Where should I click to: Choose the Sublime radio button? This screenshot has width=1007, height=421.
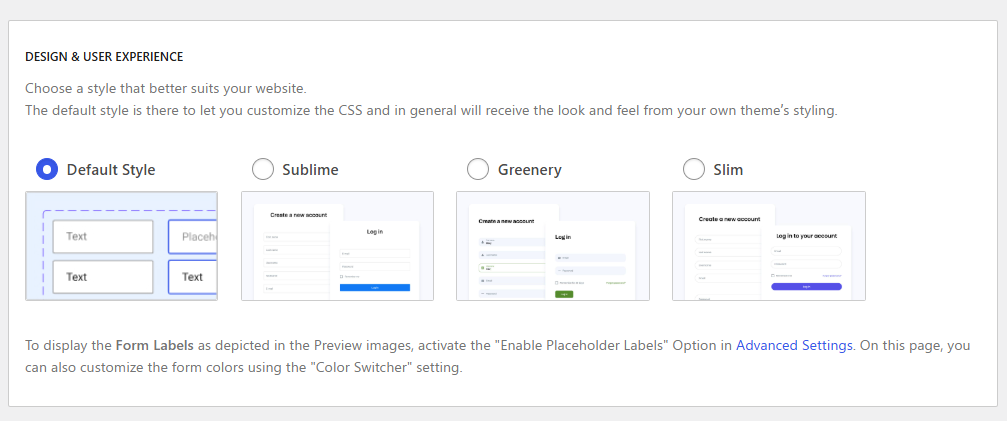[x=263, y=169]
